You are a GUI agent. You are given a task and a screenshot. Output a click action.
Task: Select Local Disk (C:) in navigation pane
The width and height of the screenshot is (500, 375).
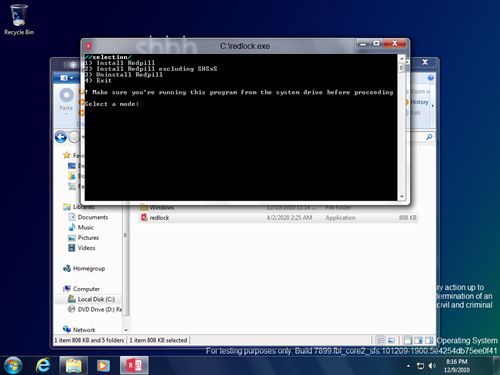click(96, 299)
